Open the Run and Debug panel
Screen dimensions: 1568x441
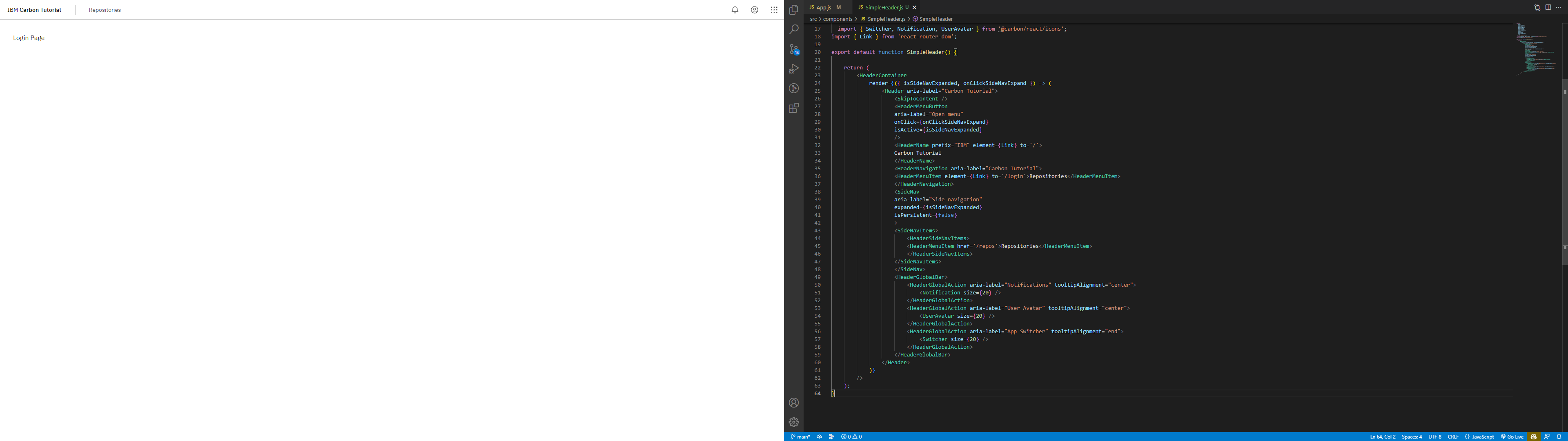click(794, 68)
